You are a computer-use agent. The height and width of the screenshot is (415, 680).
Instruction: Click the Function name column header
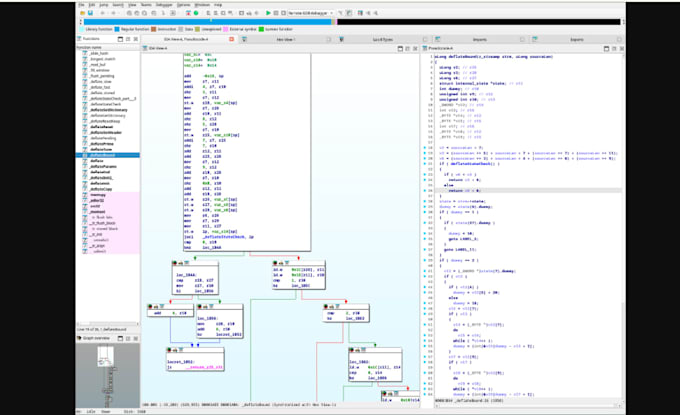click(x=108, y=47)
